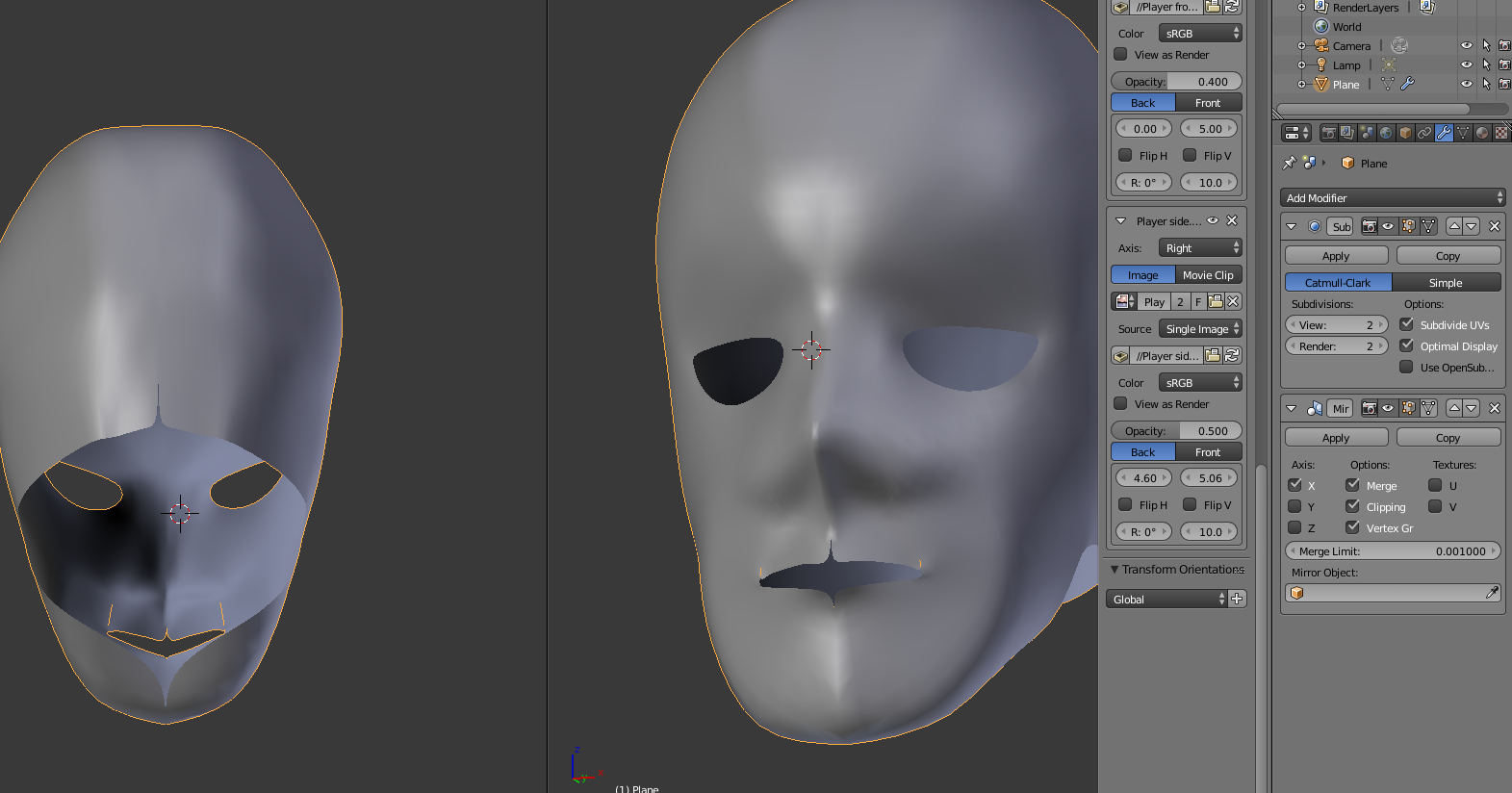Switch background source to Movie Clip
This screenshot has width=1512, height=793.
click(x=1208, y=274)
